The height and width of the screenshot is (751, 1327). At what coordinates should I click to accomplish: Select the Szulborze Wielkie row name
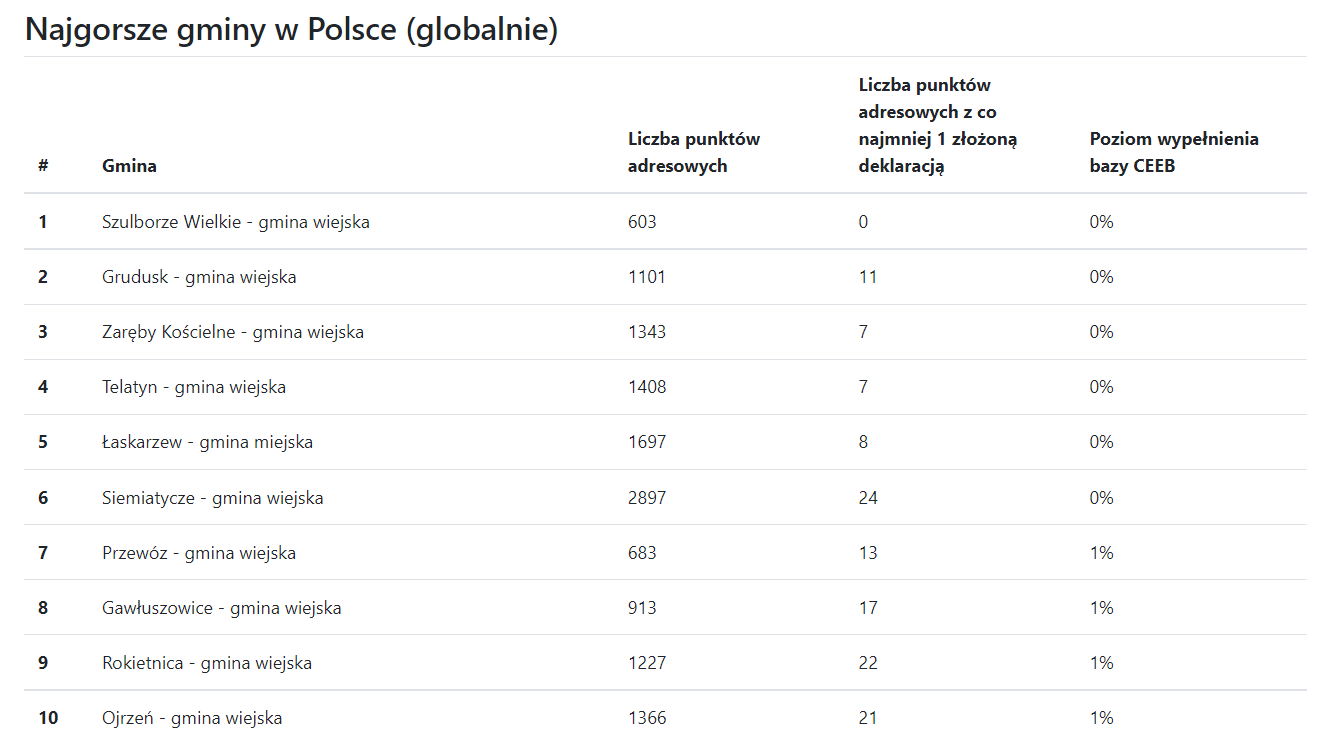(235, 222)
